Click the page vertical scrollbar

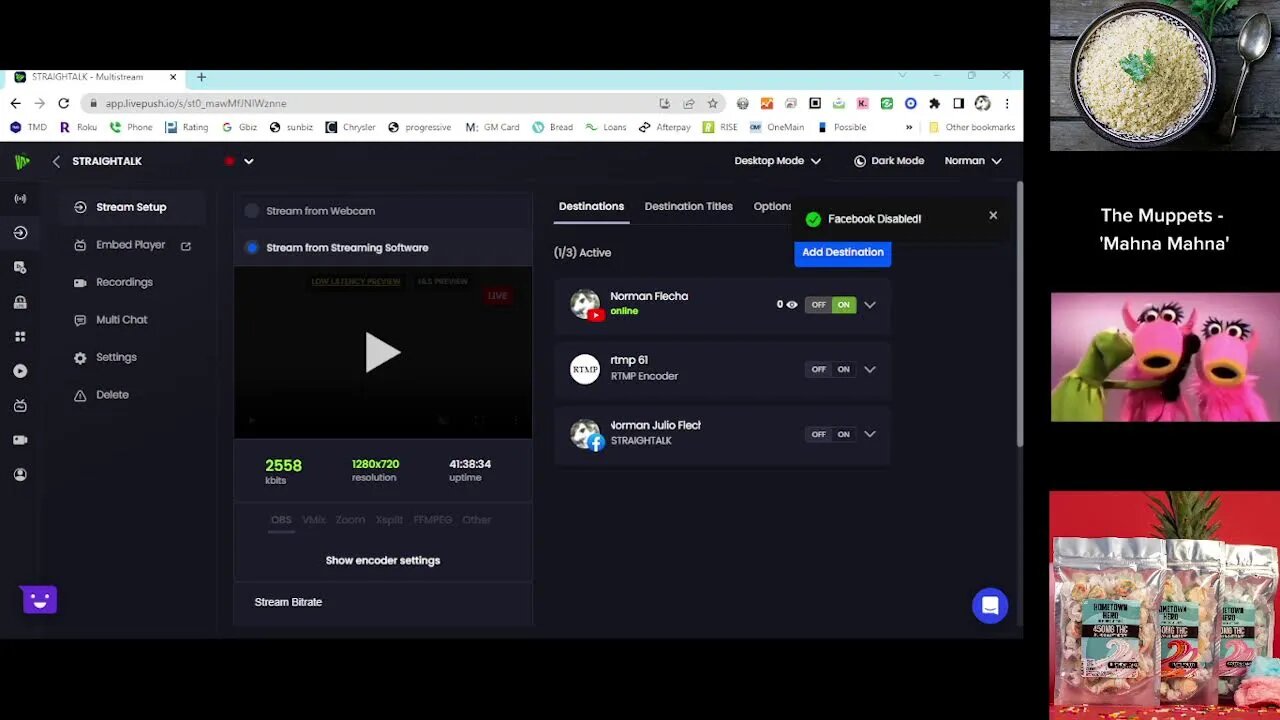pos(1019,314)
